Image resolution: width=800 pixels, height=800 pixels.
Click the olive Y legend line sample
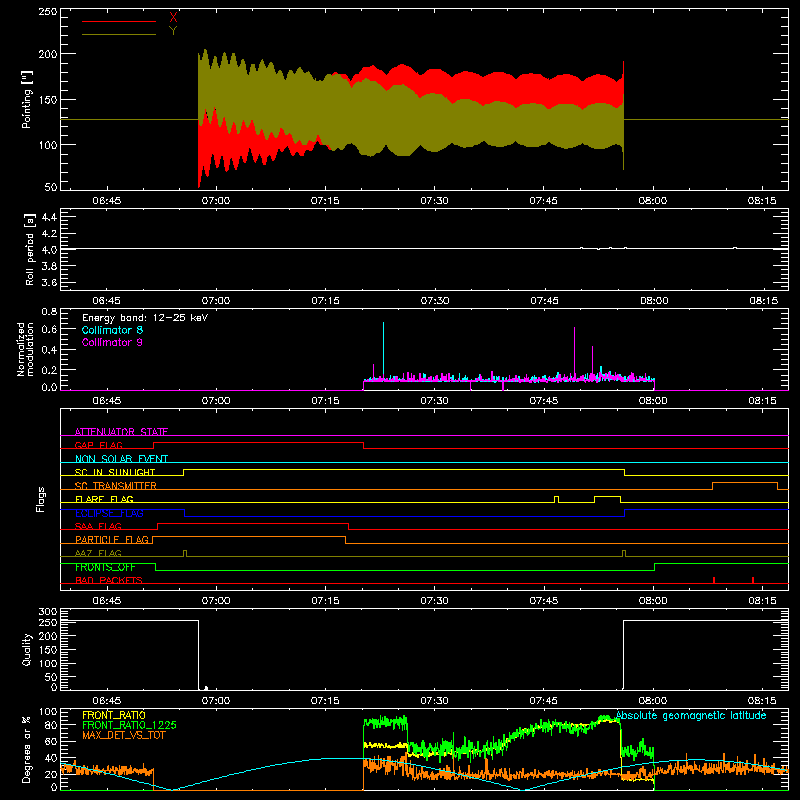click(x=119, y=34)
